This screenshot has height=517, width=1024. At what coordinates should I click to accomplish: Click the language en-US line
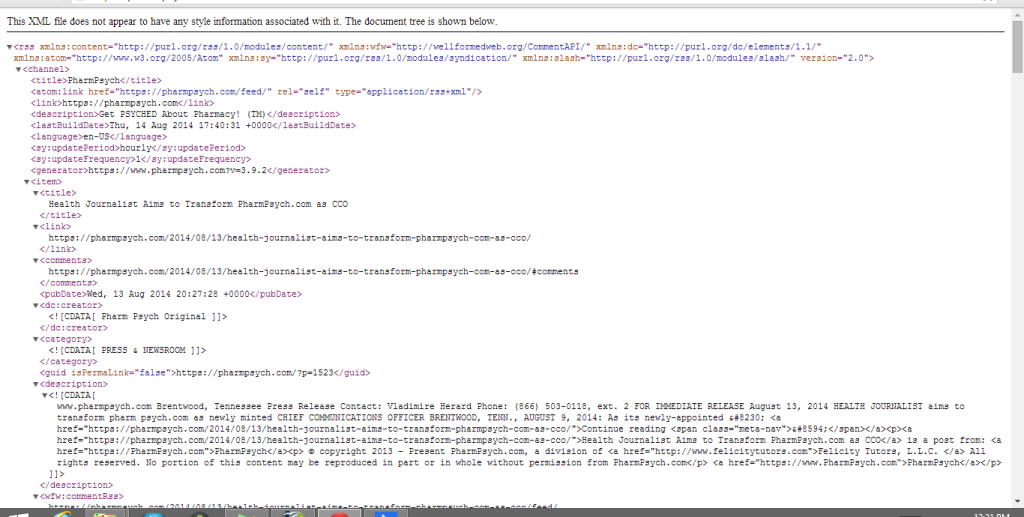pyautogui.click(x=99, y=137)
